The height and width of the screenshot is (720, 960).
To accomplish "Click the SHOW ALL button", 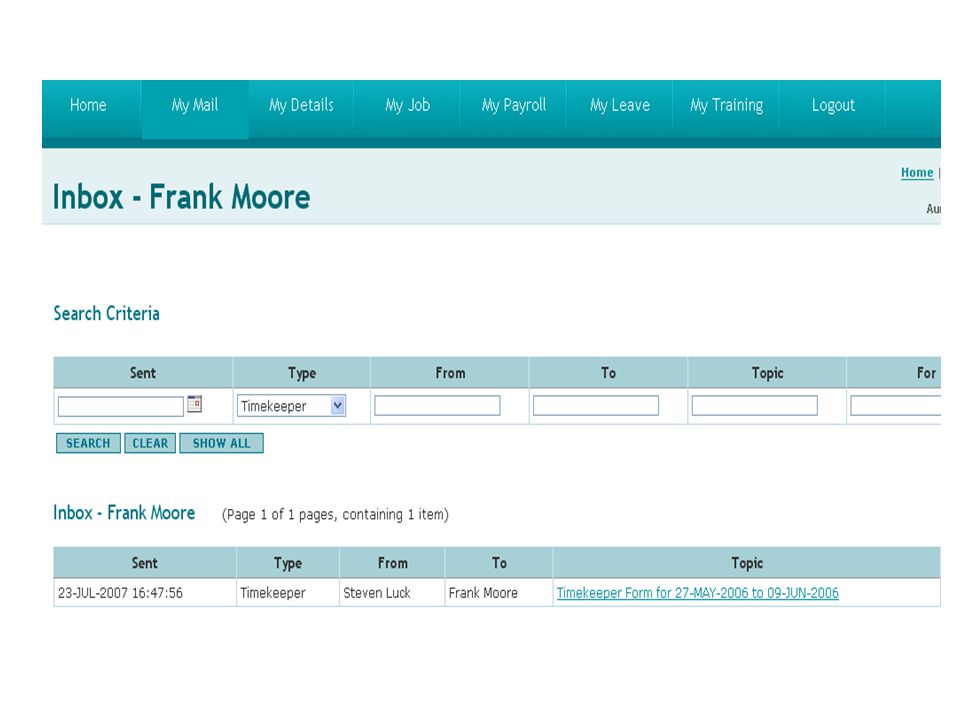I will click(x=222, y=443).
